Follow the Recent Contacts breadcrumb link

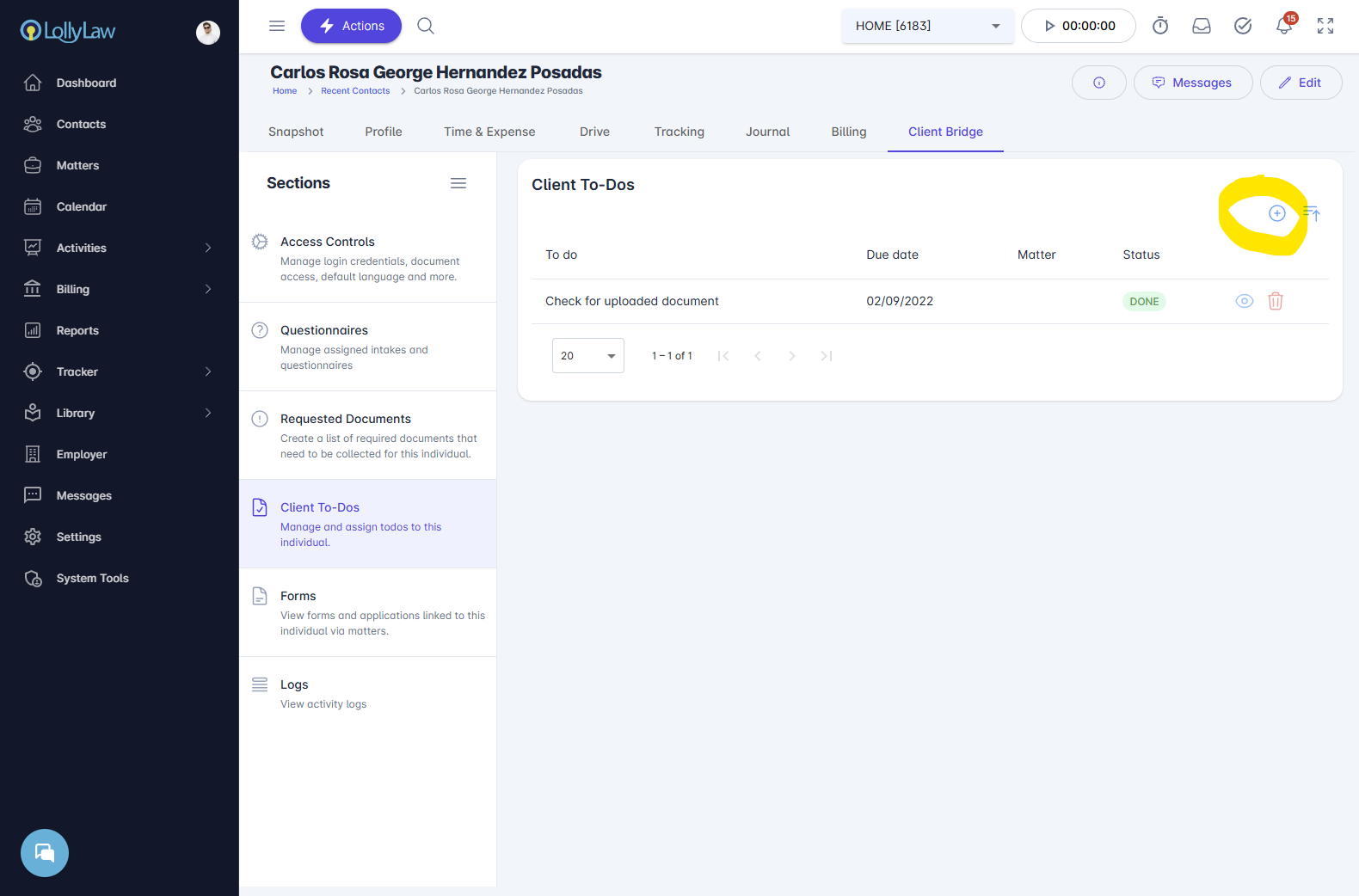[x=355, y=91]
